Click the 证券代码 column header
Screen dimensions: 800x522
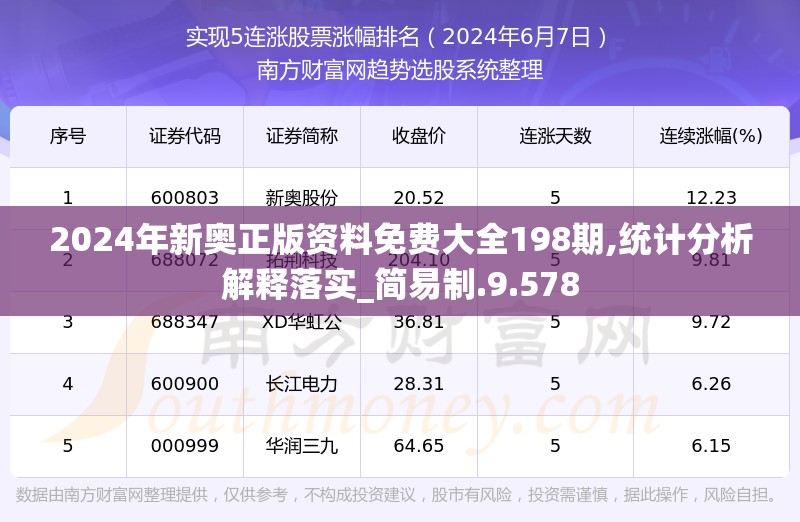[x=185, y=136]
